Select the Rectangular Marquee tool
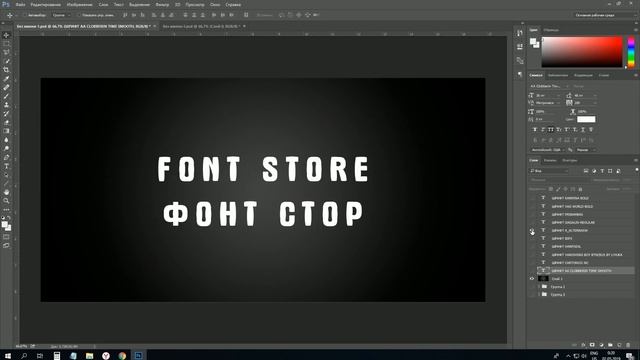 pyautogui.click(x=6, y=44)
